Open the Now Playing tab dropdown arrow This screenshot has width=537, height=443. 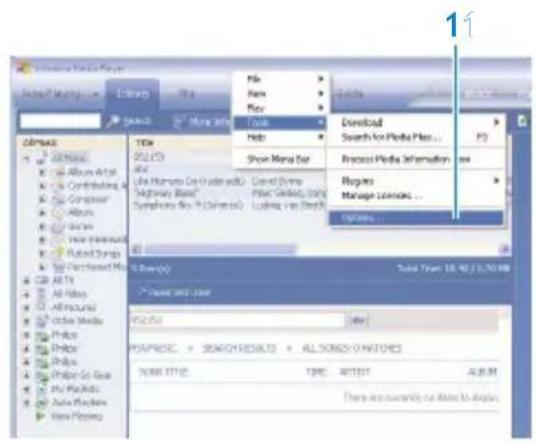[x=95, y=94]
